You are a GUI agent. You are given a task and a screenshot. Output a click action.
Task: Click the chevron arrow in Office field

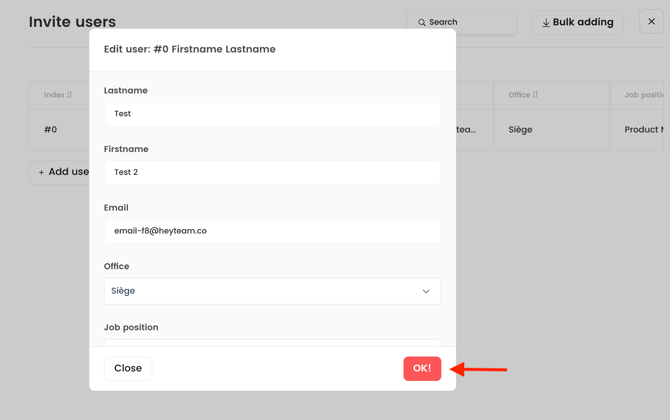click(x=426, y=292)
